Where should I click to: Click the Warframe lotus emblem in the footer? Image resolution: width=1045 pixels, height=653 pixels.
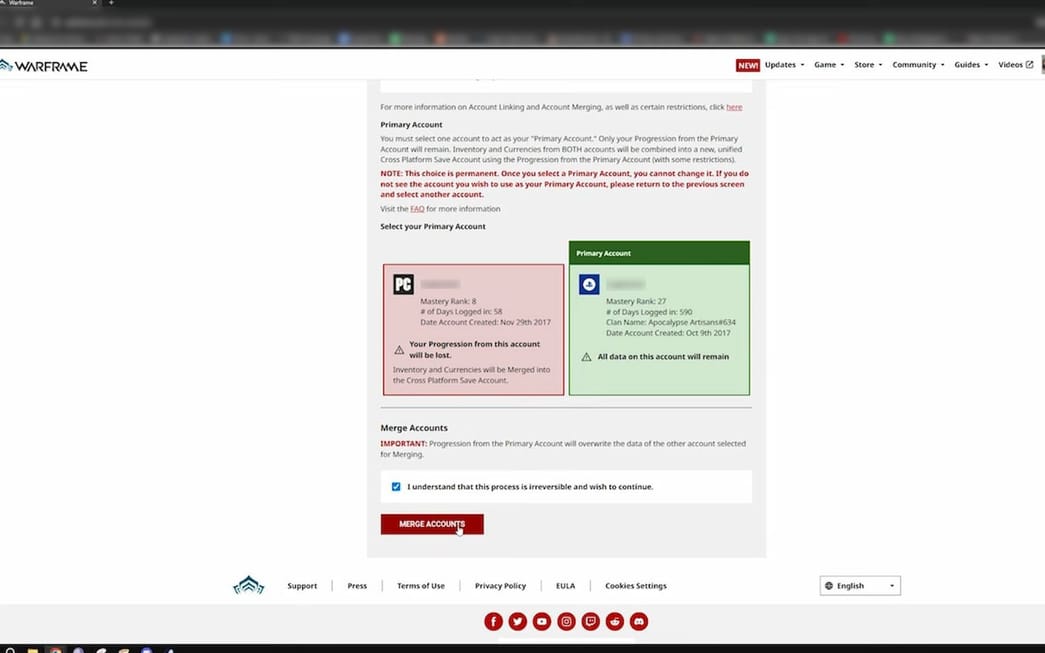(248, 586)
